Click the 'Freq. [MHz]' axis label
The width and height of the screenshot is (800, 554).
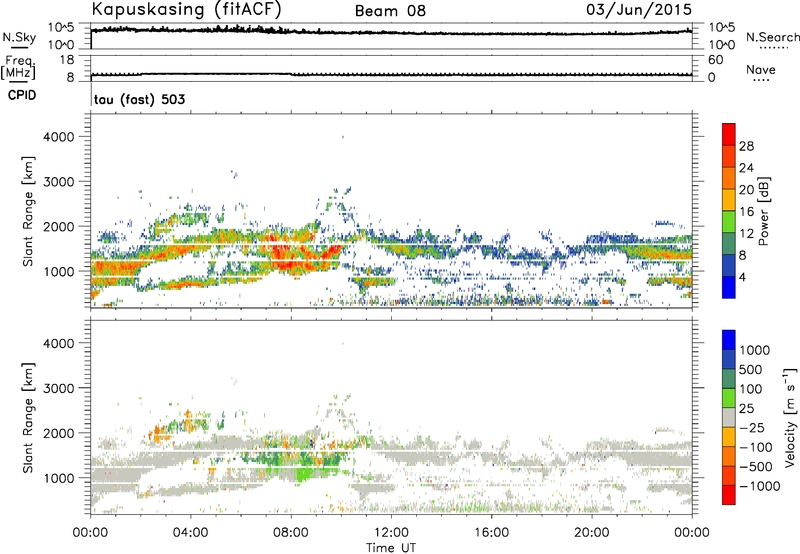18,67
